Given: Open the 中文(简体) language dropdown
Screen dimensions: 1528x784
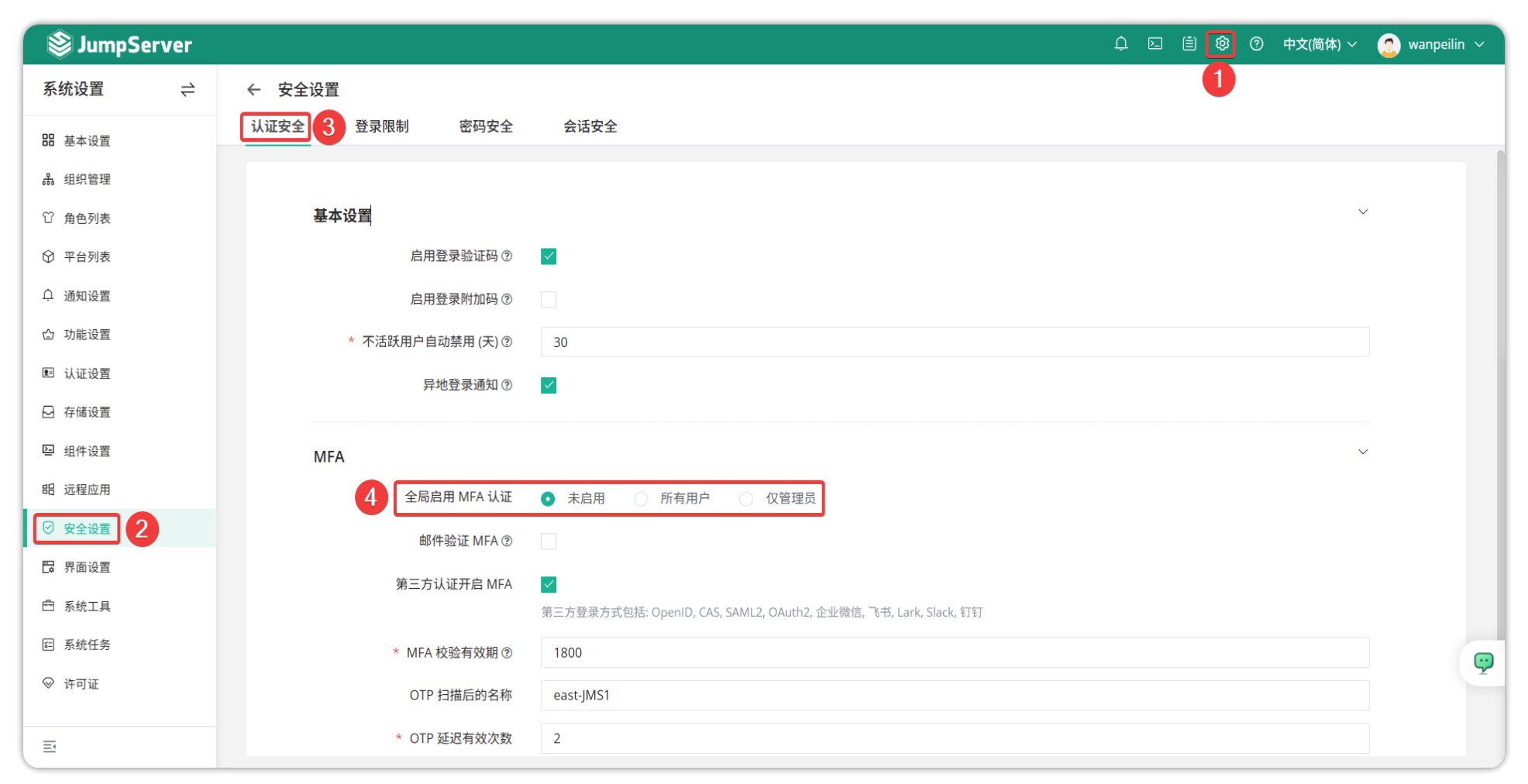Looking at the screenshot, I should point(1319,44).
